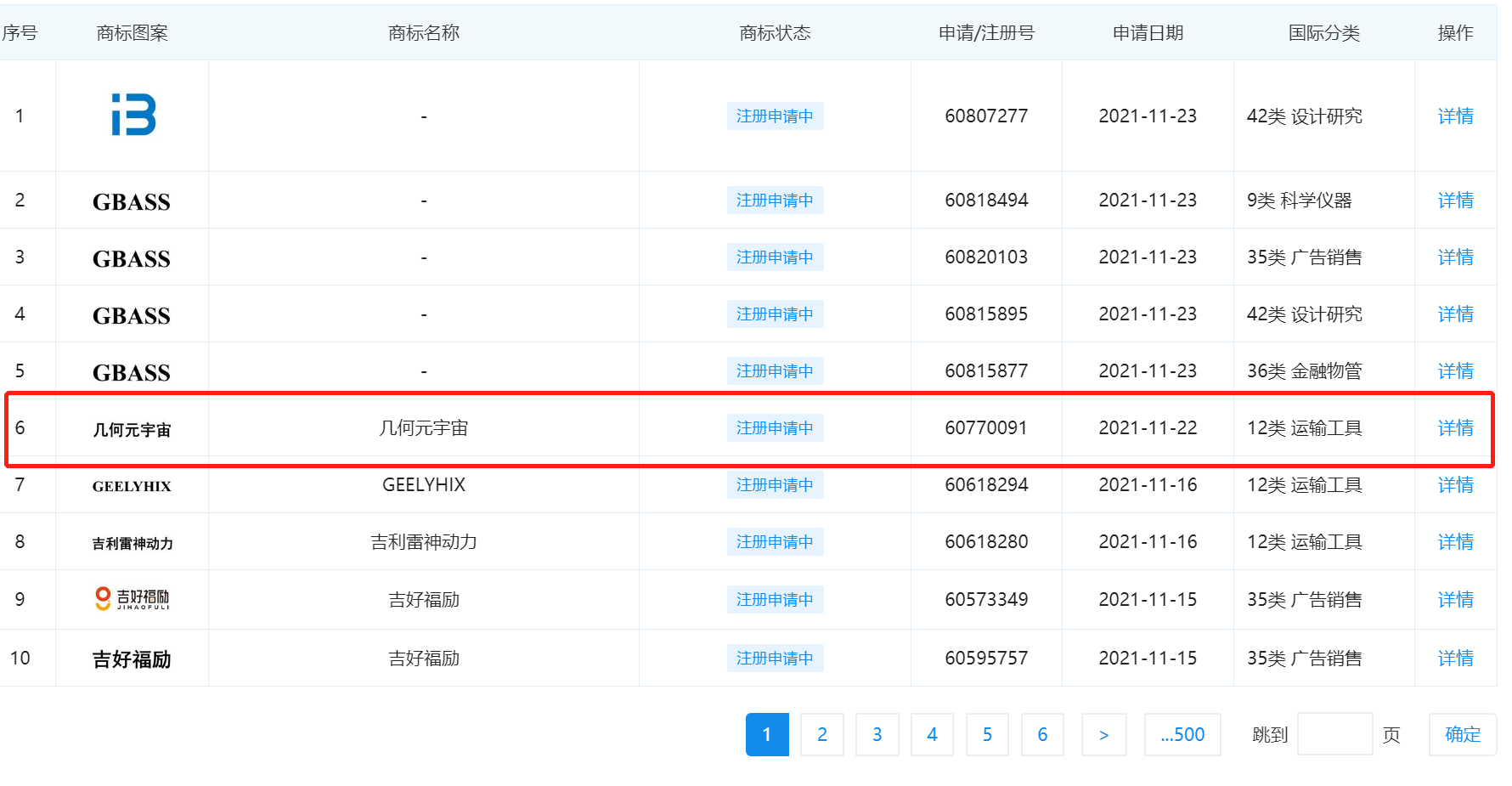1512x786 pixels.
Task: Click the 注册申请中 status tag in row 1
Action: 775,116
